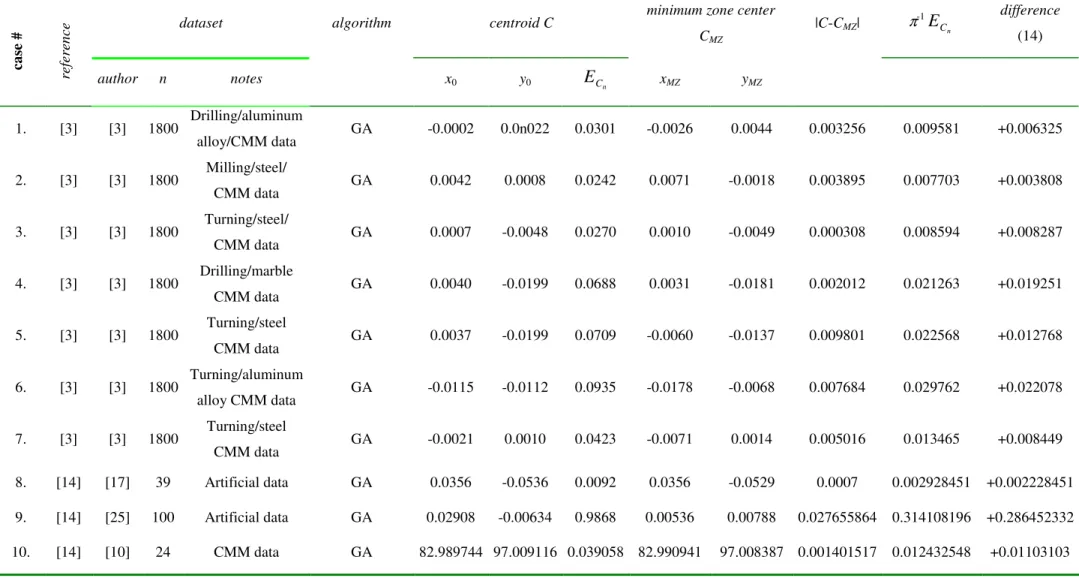This screenshot has height=578, width=1079.
Task: Click the difference '+0.012768'
Action: click(1029, 336)
